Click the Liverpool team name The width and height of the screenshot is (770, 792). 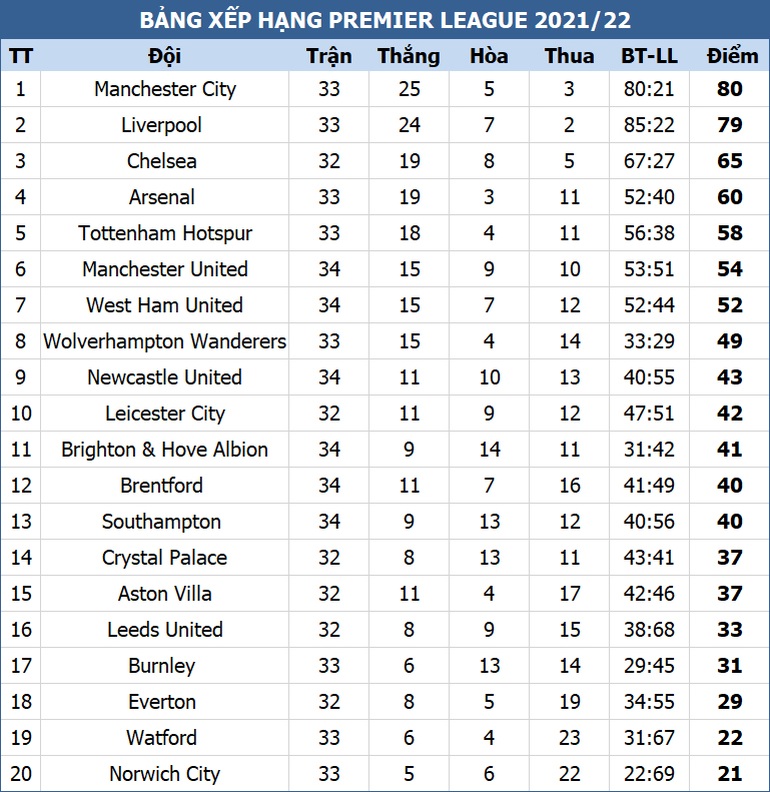coord(161,125)
